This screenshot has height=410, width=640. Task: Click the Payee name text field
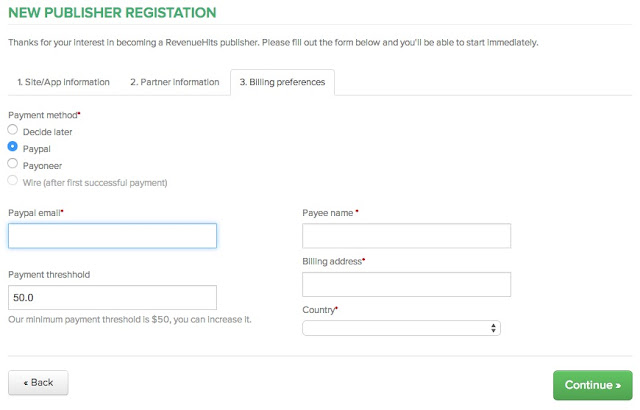click(406, 236)
